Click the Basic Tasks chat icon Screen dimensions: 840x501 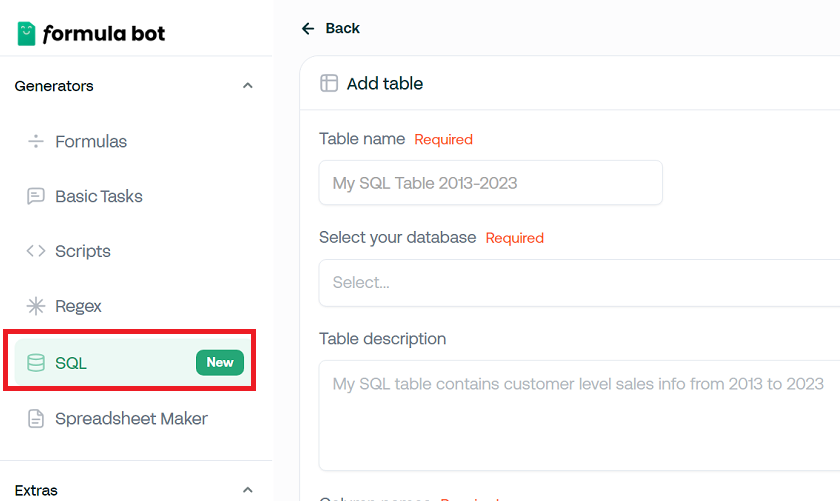coord(36,196)
